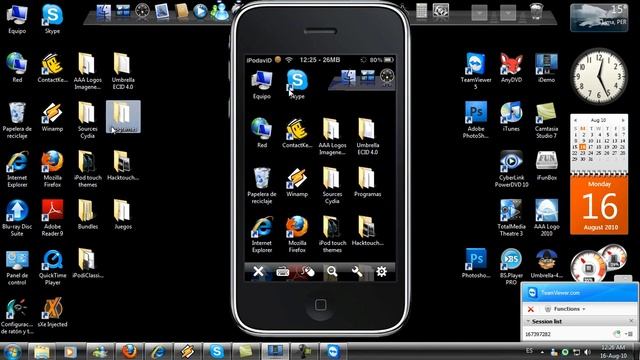Viewport: 640px width, 360px height.
Task: Switch to Firefox in the taskbar
Action: click(x=129, y=351)
